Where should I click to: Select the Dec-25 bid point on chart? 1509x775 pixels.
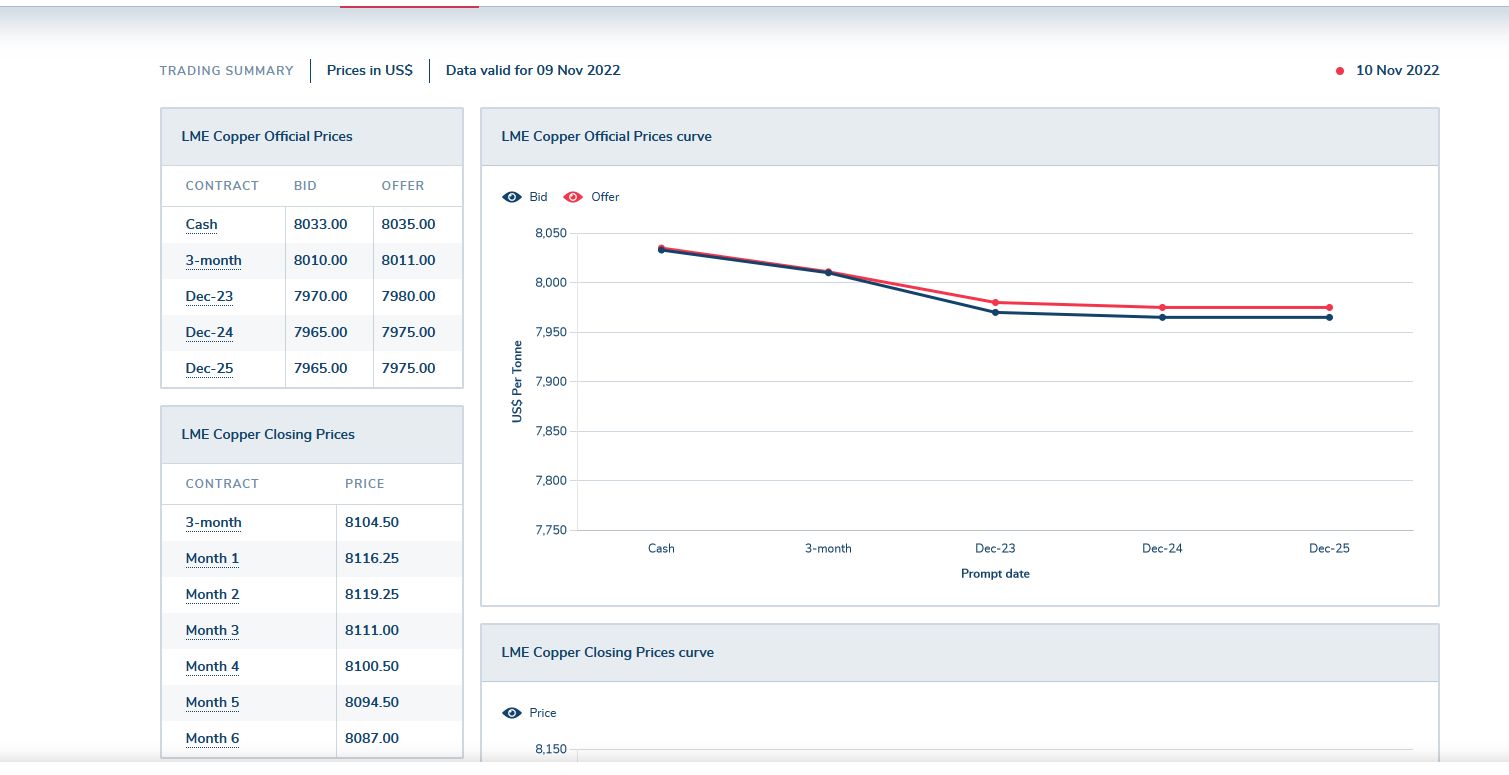(x=1329, y=317)
